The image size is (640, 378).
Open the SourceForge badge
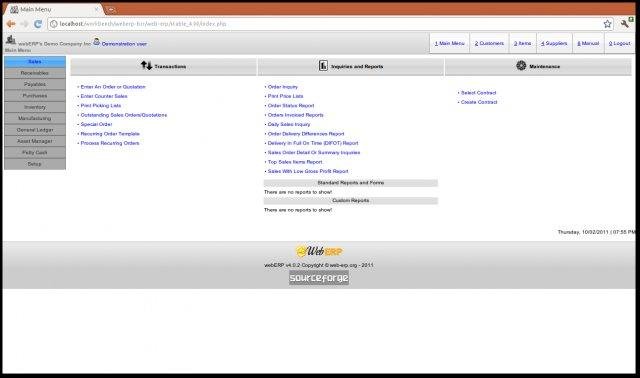319,278
